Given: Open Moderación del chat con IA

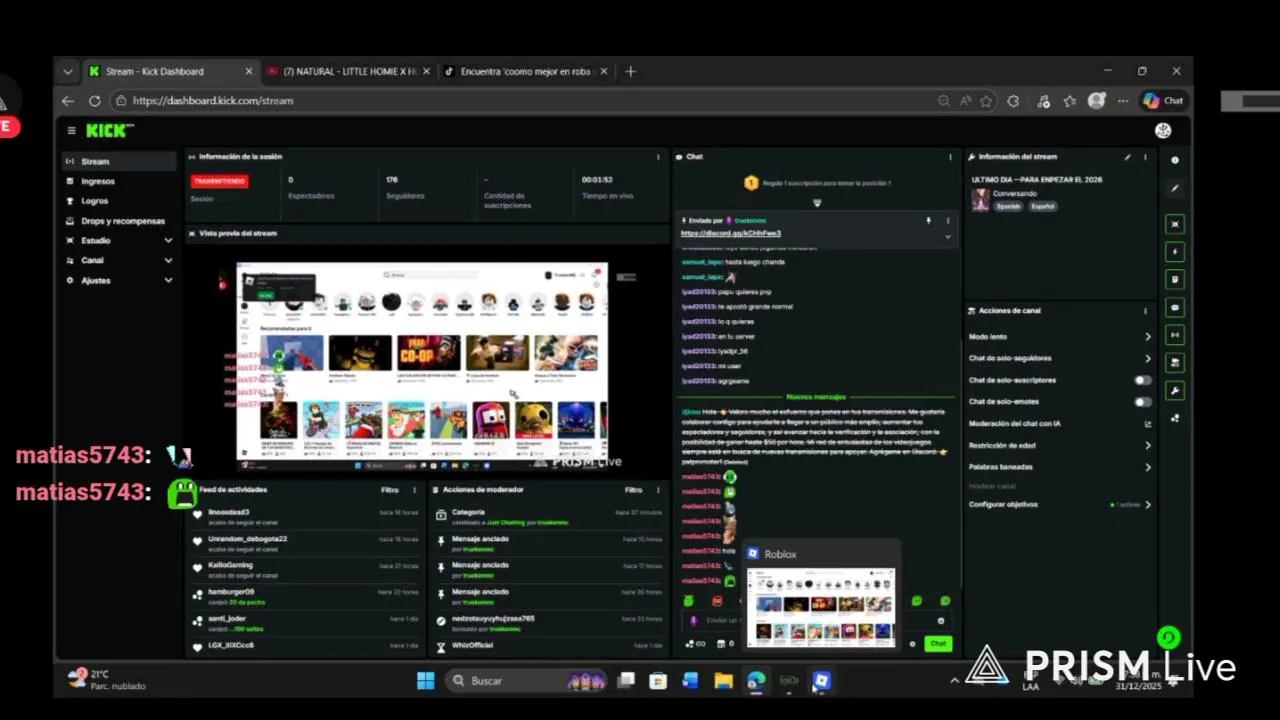Looking at the screenshot, I should (1060, 424).
